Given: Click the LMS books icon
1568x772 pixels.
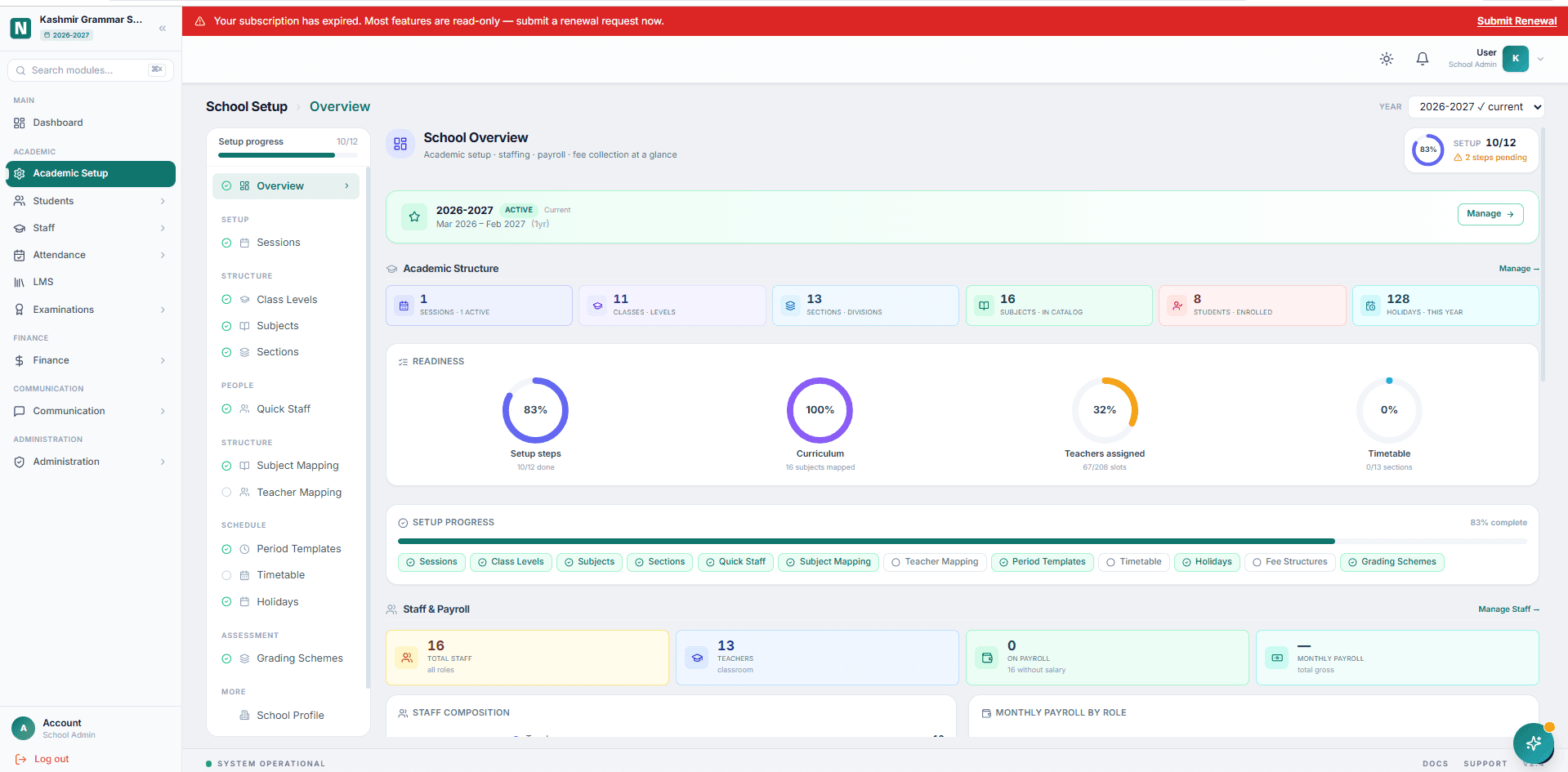Looking at the screenshot, I should coord(20,282).
